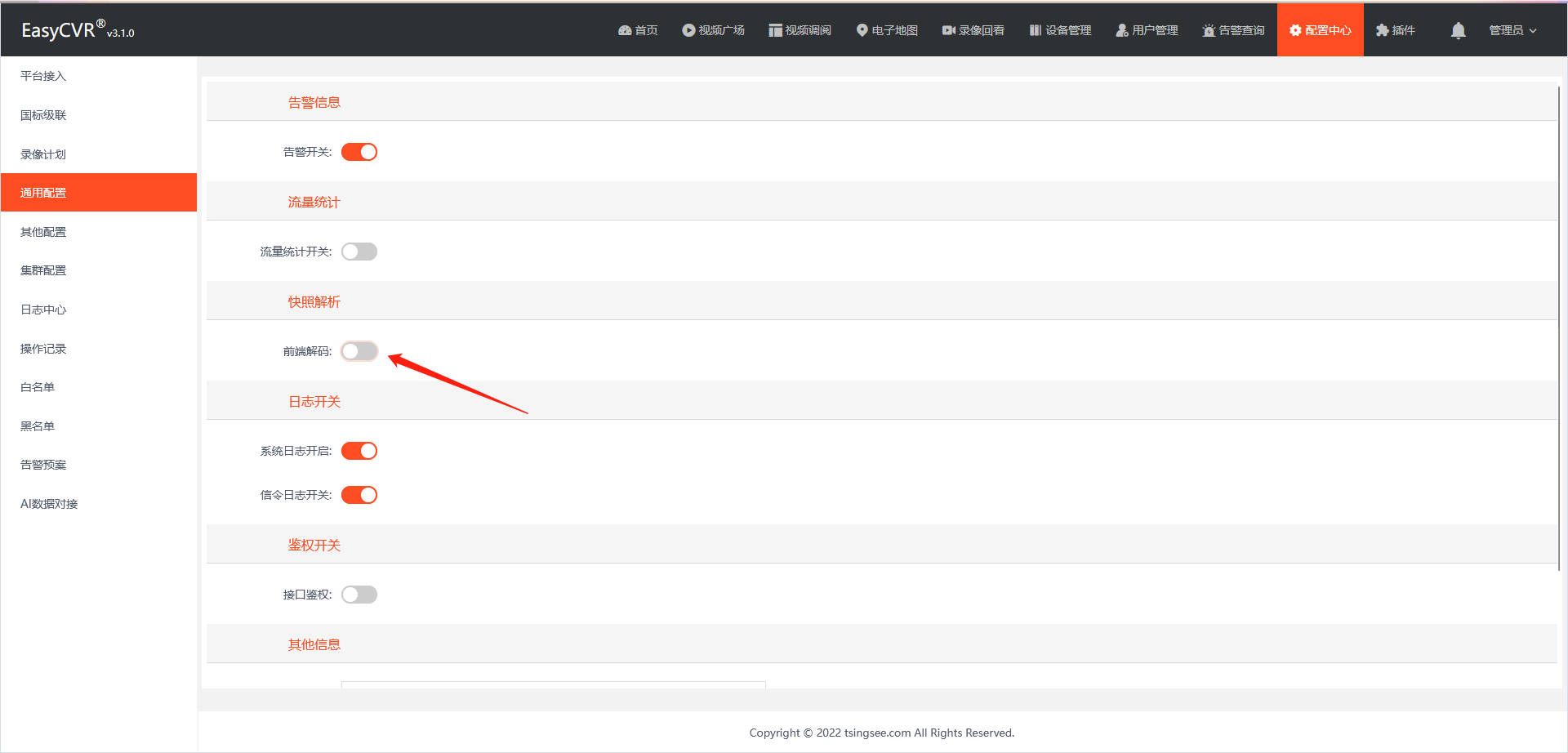The height and width of the screenshot is (753, 1568).
Task: Click the settings panel vertical scrollbar
Action: (1558, 327)
